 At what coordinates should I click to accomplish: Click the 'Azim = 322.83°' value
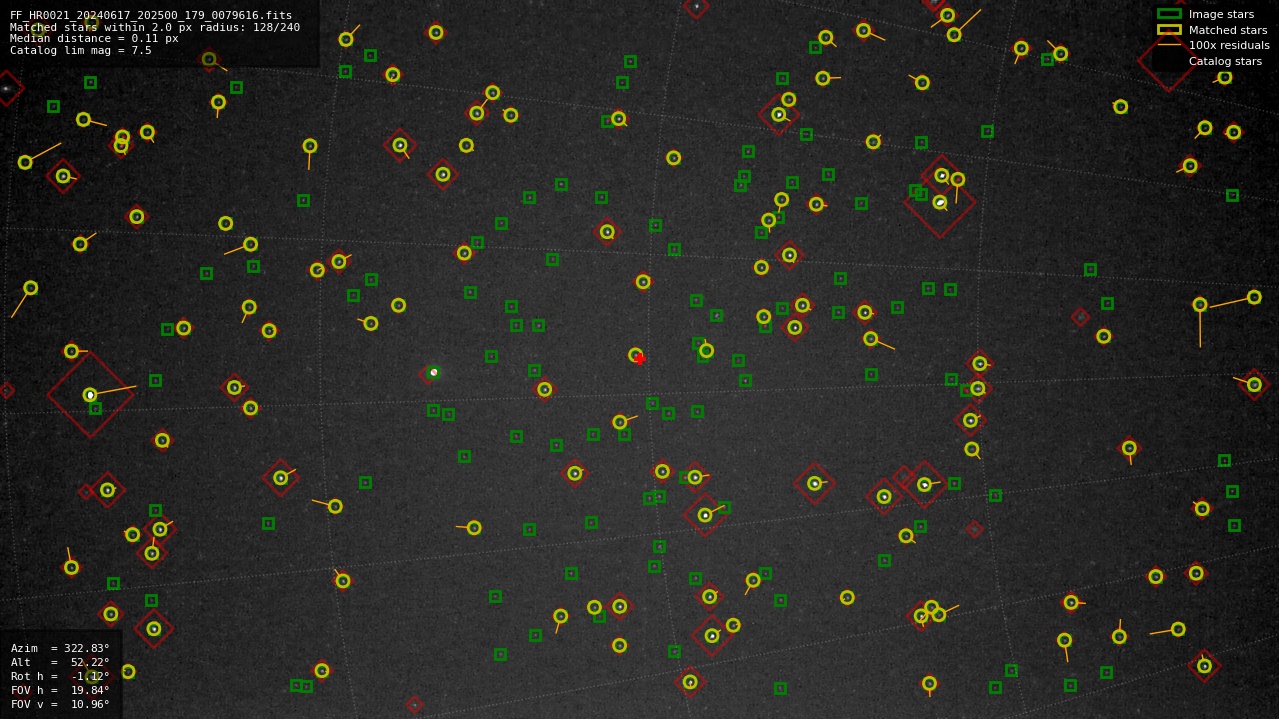pos(60,649)
